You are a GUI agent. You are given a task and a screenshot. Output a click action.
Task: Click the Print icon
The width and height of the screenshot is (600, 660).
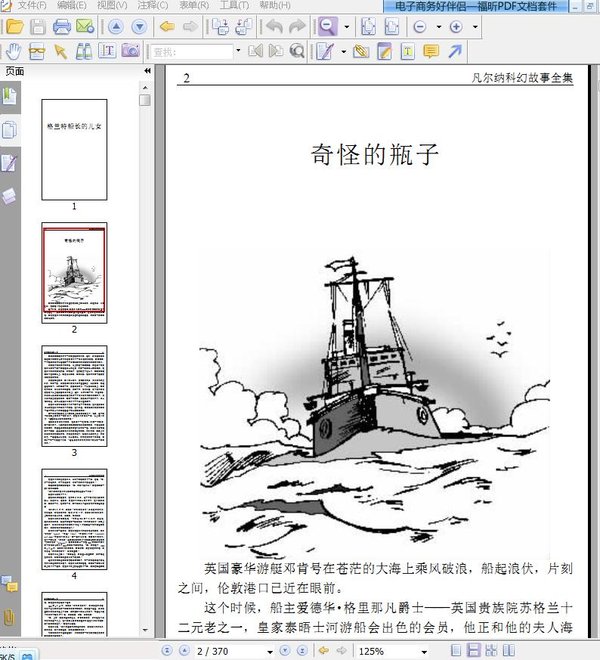pos(62,27)
